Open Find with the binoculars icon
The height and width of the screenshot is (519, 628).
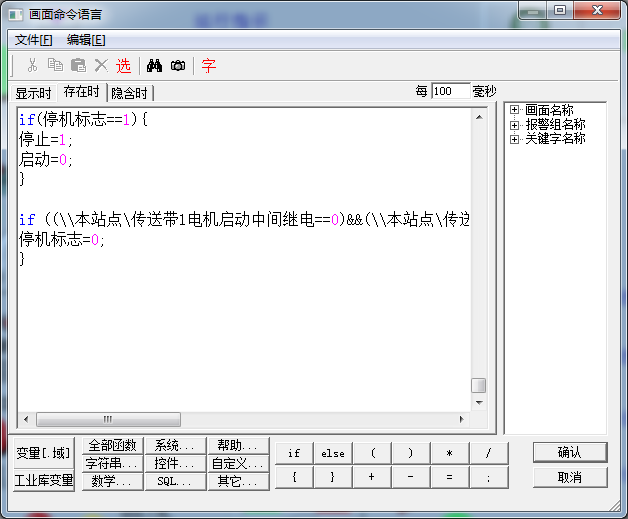click(155, 65)
